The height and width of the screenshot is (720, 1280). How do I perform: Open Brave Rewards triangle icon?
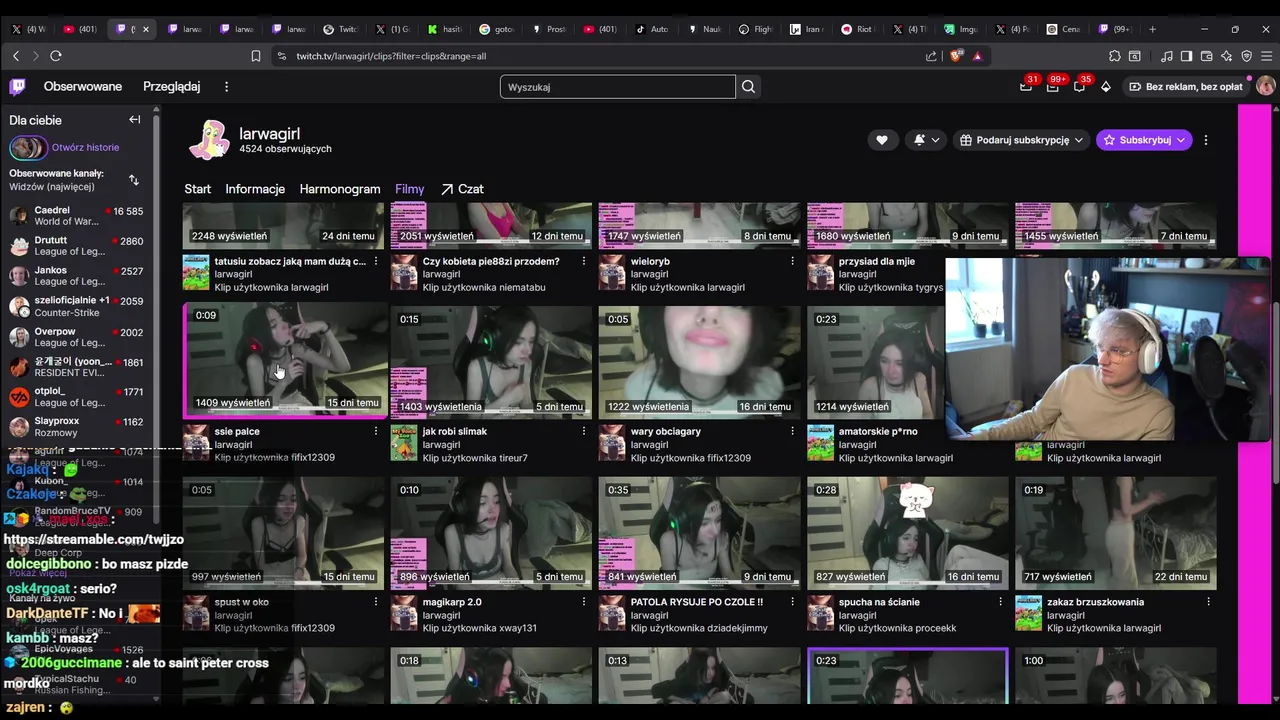coord(977,56)
